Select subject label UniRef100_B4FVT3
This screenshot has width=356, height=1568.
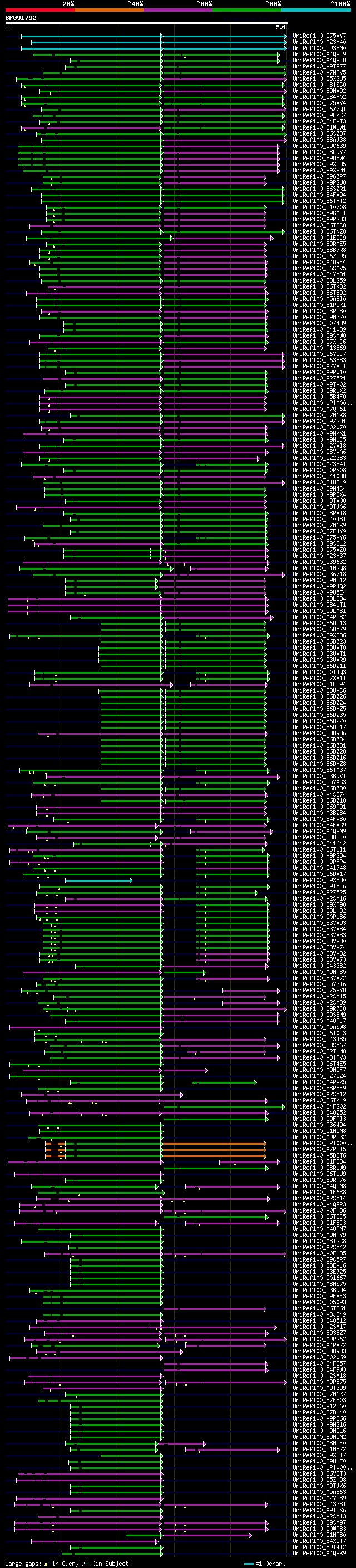click(x=319, y=121)
